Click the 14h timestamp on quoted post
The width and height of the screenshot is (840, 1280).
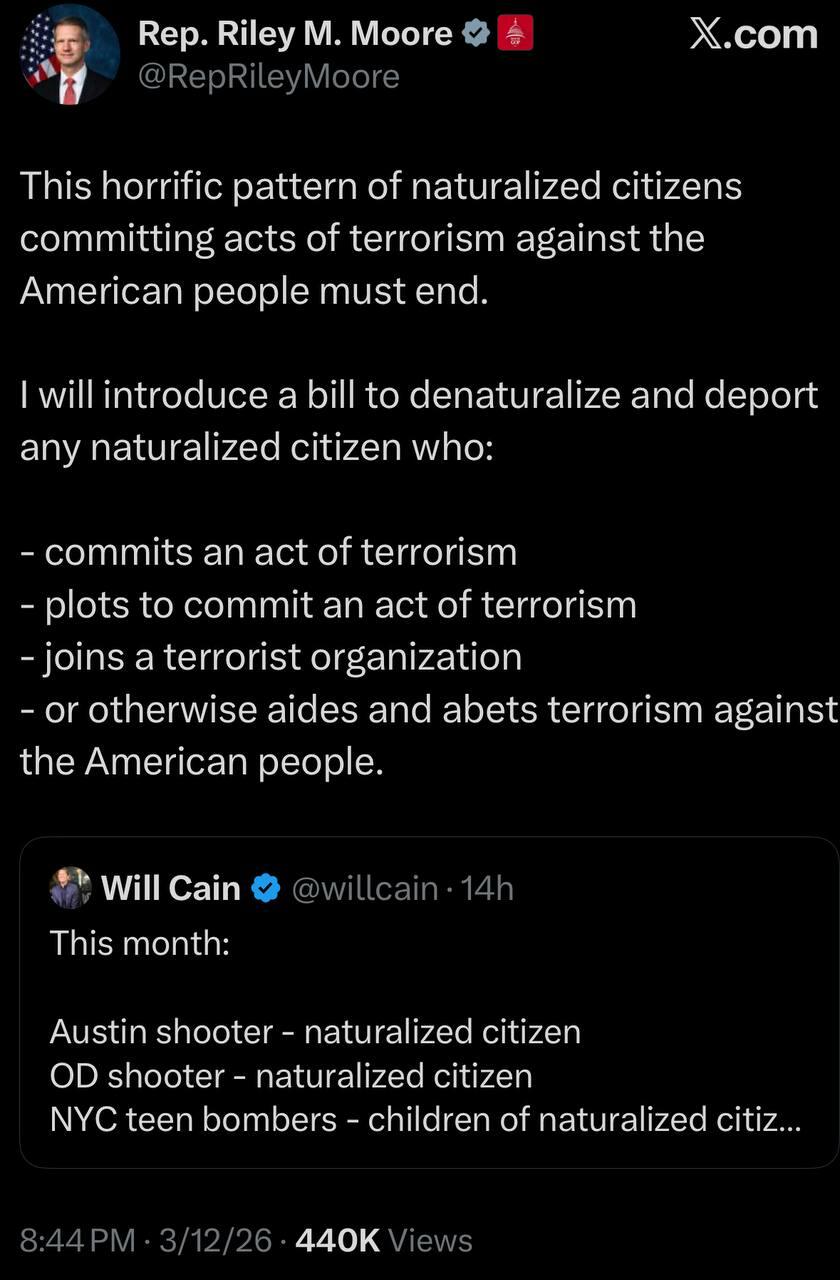[x=489, y=888]
